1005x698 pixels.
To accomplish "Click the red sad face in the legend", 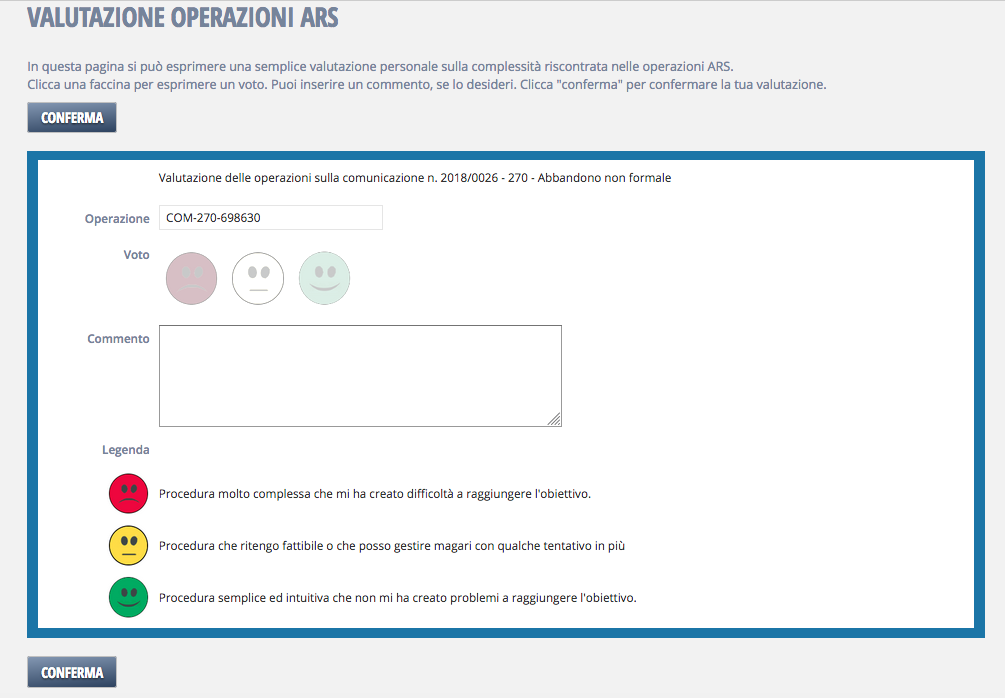I will pyautogui.click(x=128, y=493).
